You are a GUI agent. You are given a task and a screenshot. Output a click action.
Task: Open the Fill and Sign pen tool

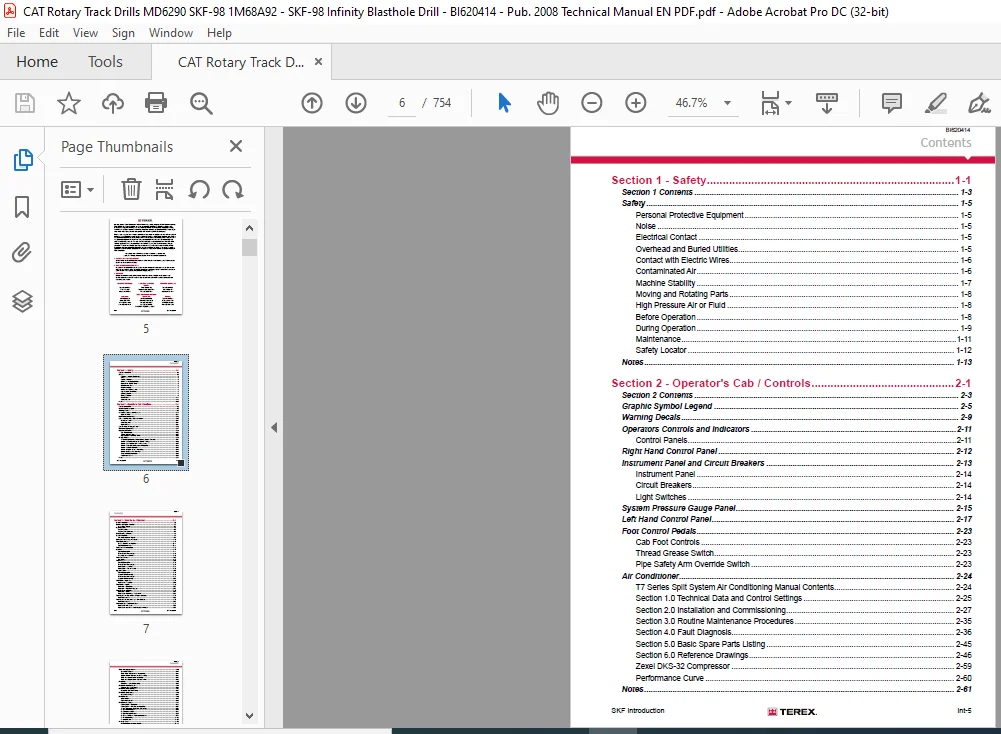point(979,103)
